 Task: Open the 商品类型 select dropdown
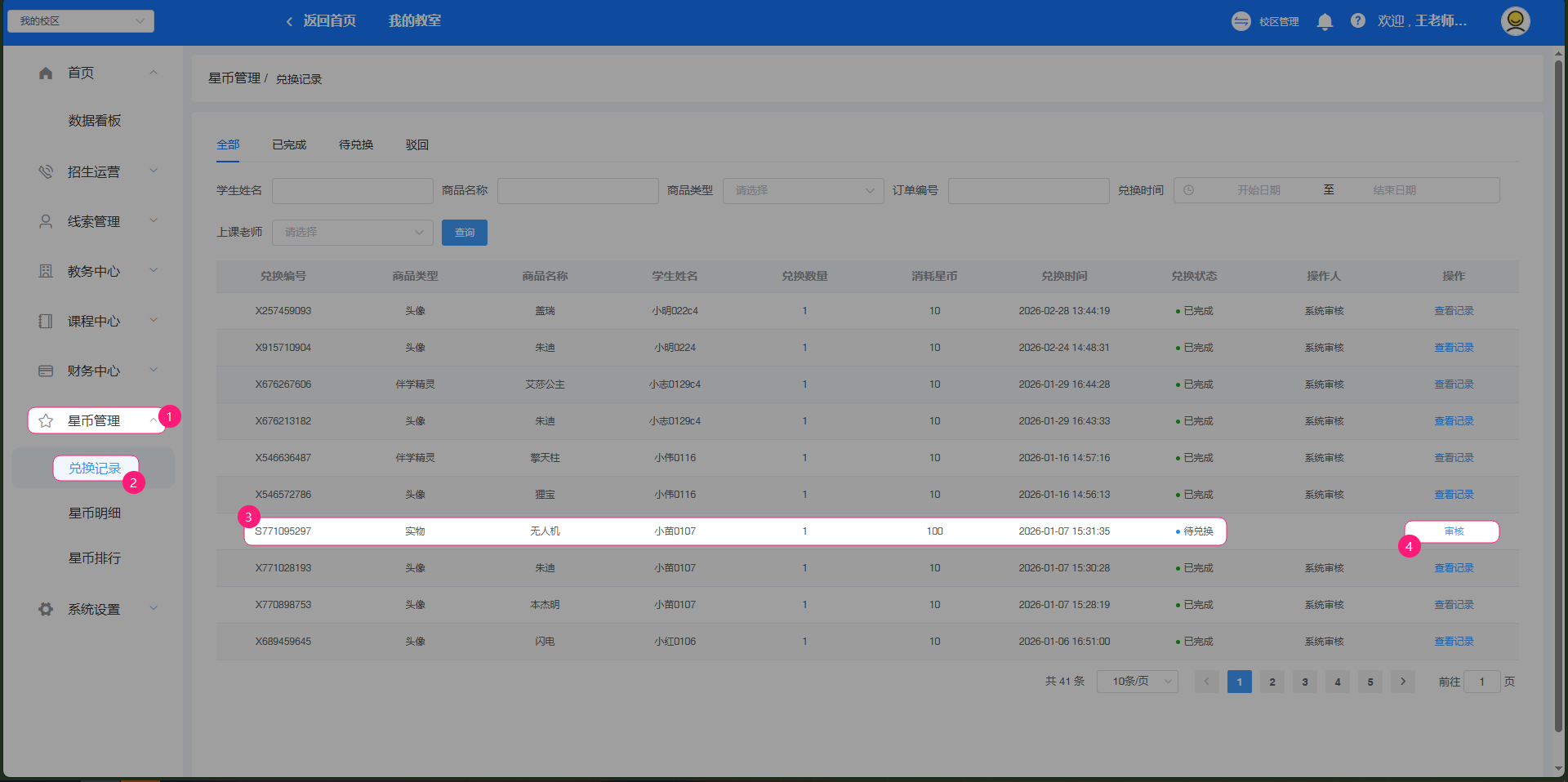click(803, 191)
